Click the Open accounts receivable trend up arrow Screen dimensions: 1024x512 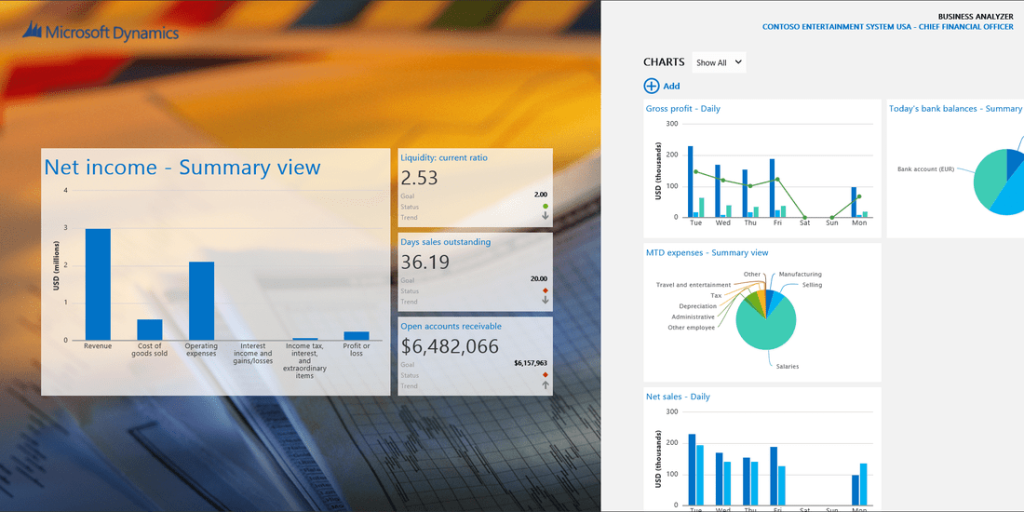tap(545, 384)
